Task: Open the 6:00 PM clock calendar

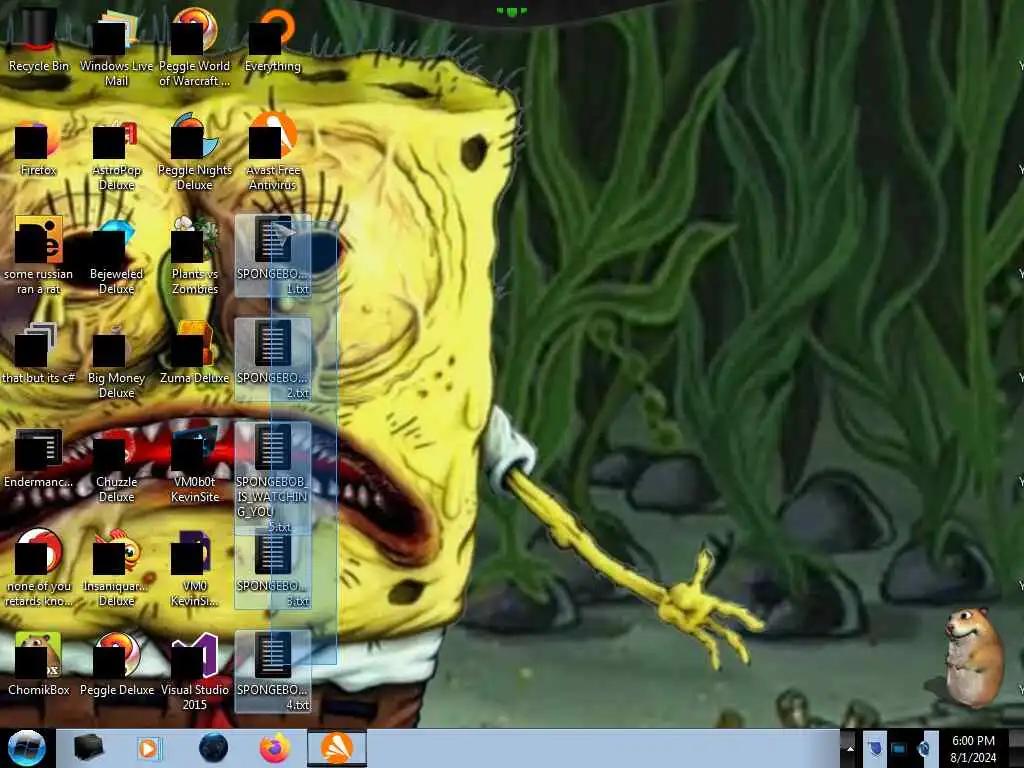Action: coord(973,748)
